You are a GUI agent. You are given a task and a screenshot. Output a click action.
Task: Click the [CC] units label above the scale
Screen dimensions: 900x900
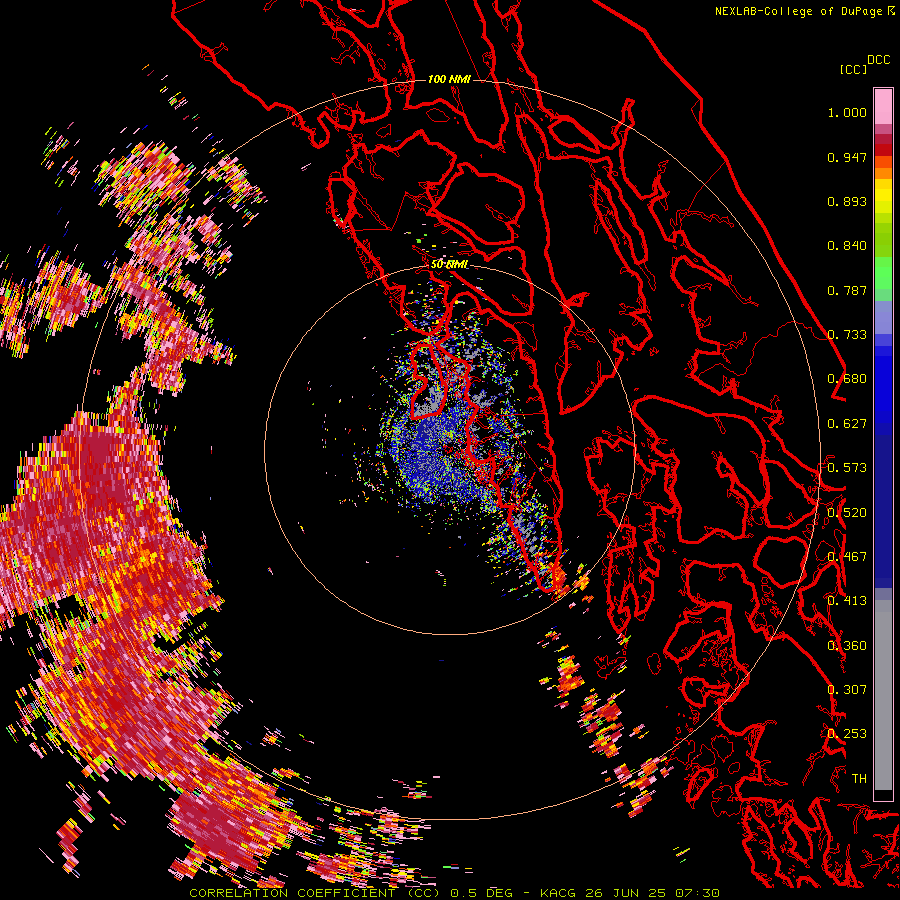(852, 69)
